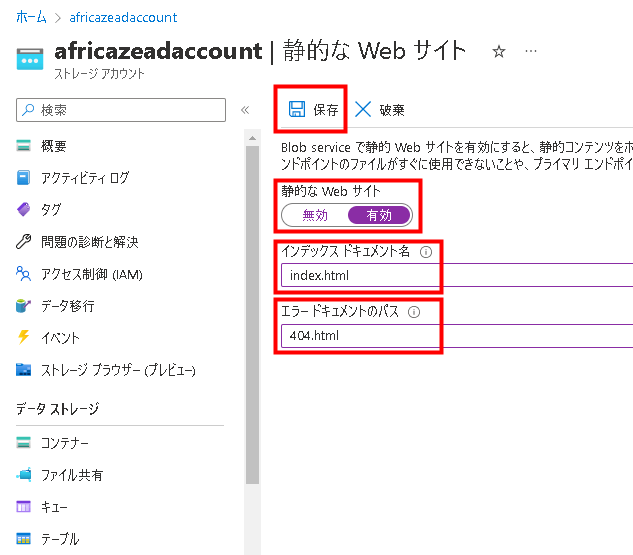Image resolution: width=633 pixels, height=555 pixels.
Task: Click the 破棄 discard button
Action: tap(379, 109)
